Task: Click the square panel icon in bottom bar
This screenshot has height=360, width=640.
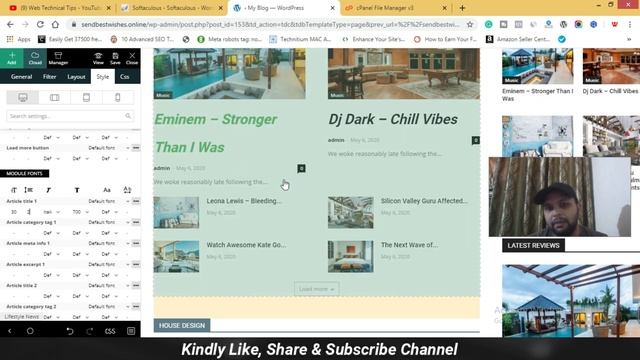Action: coord(131,331)
